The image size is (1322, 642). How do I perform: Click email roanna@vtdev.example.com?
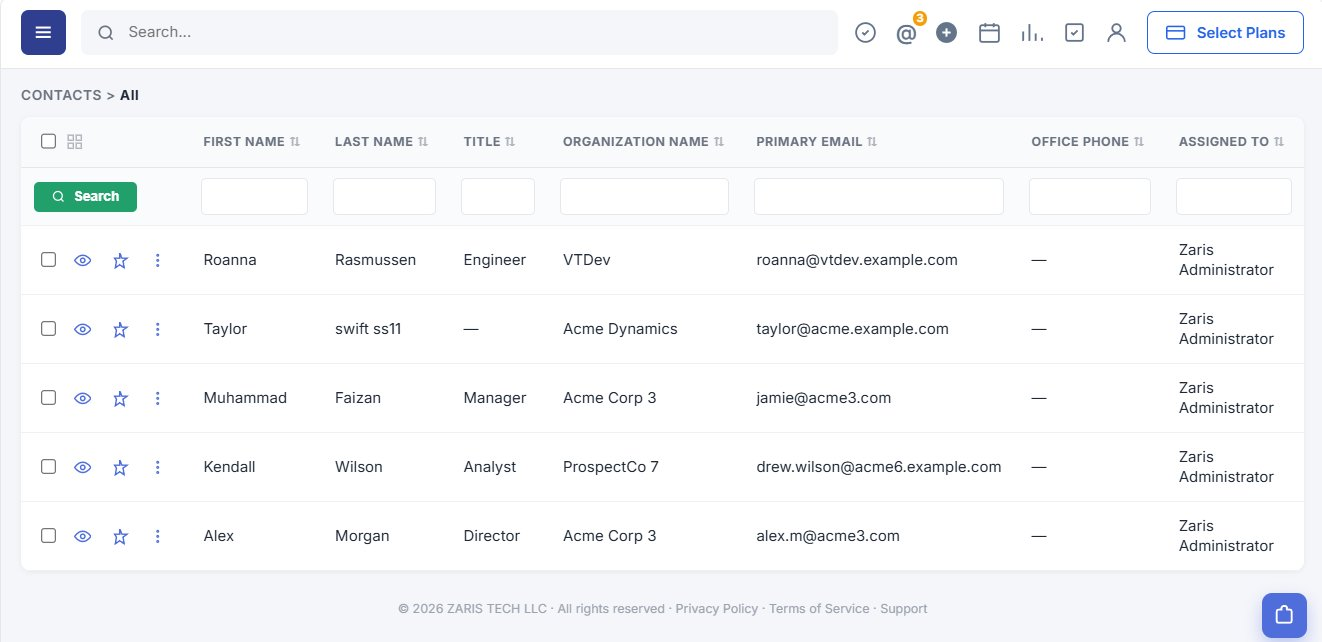[x=857, y=260]
